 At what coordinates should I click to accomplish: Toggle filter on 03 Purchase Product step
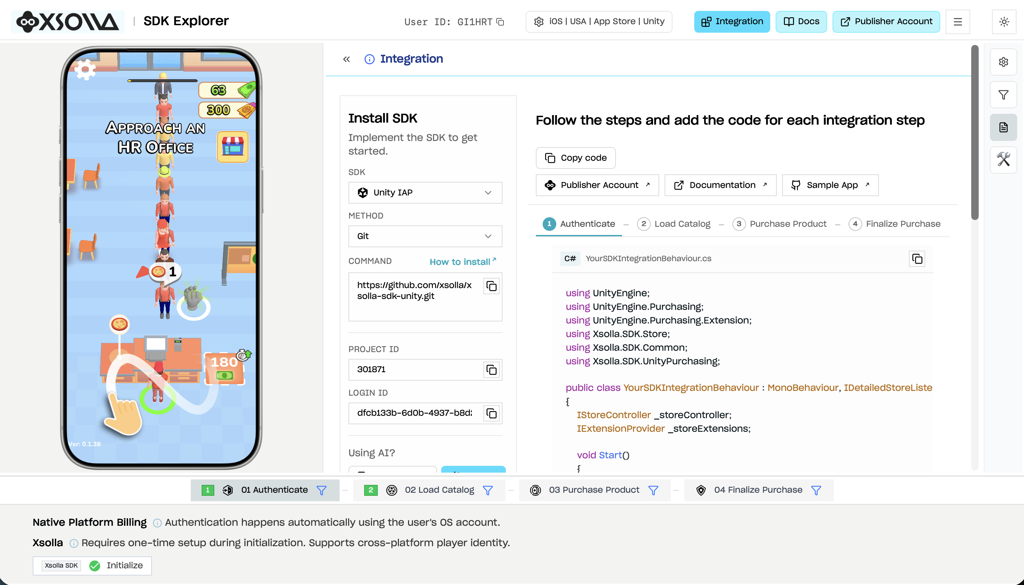point(653,490)
